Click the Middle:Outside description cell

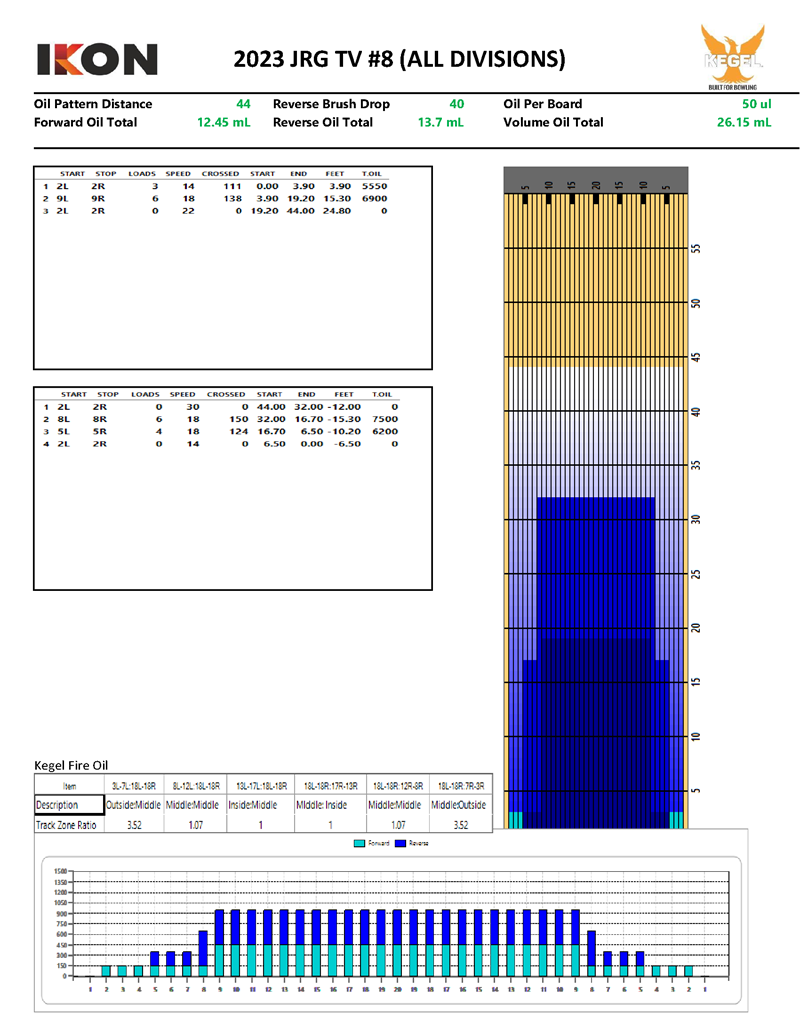pyautogui.click(x=460, y=805)
